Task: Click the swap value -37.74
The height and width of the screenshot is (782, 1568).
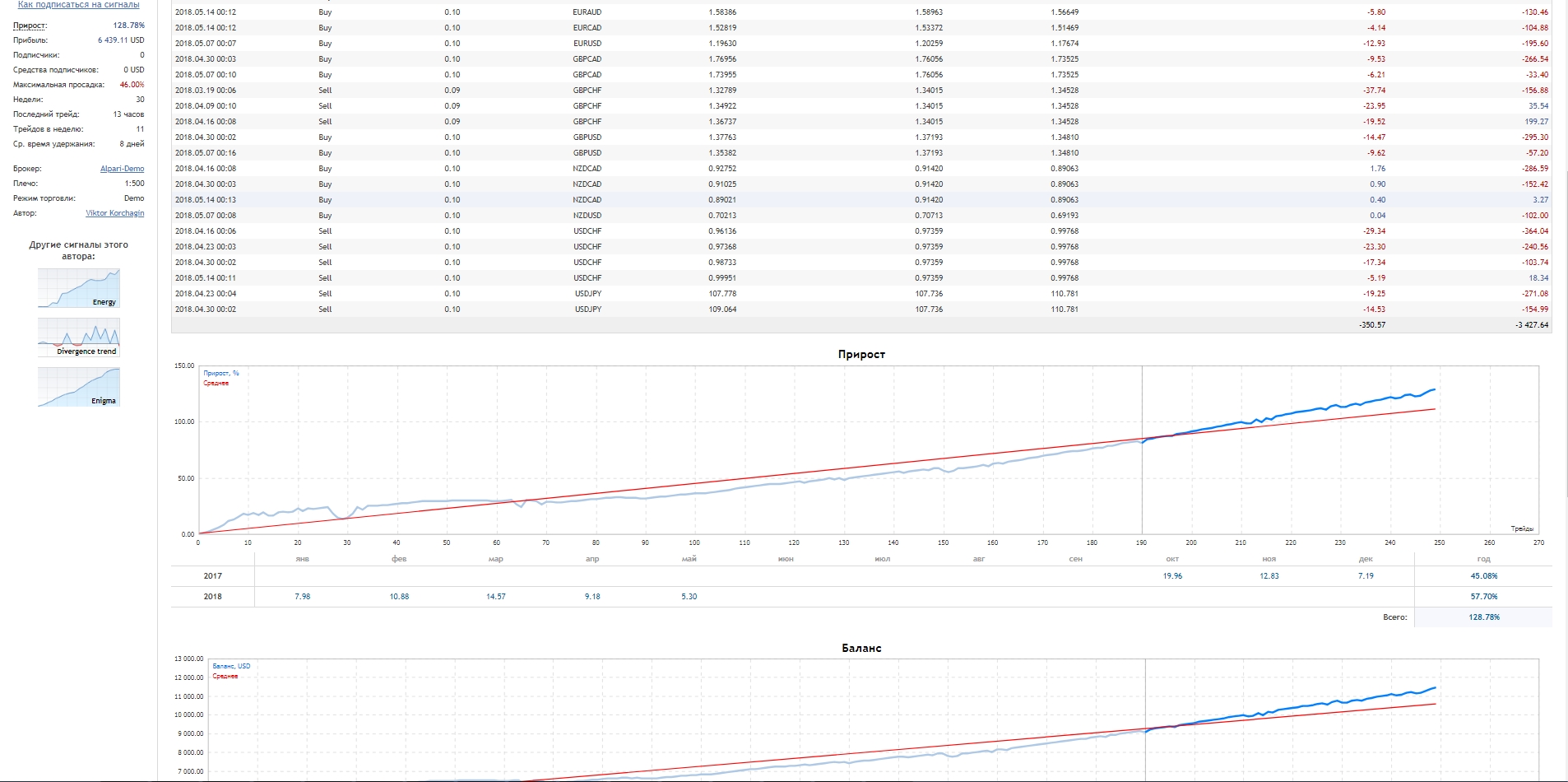Action: click(x=1375, y=91)
